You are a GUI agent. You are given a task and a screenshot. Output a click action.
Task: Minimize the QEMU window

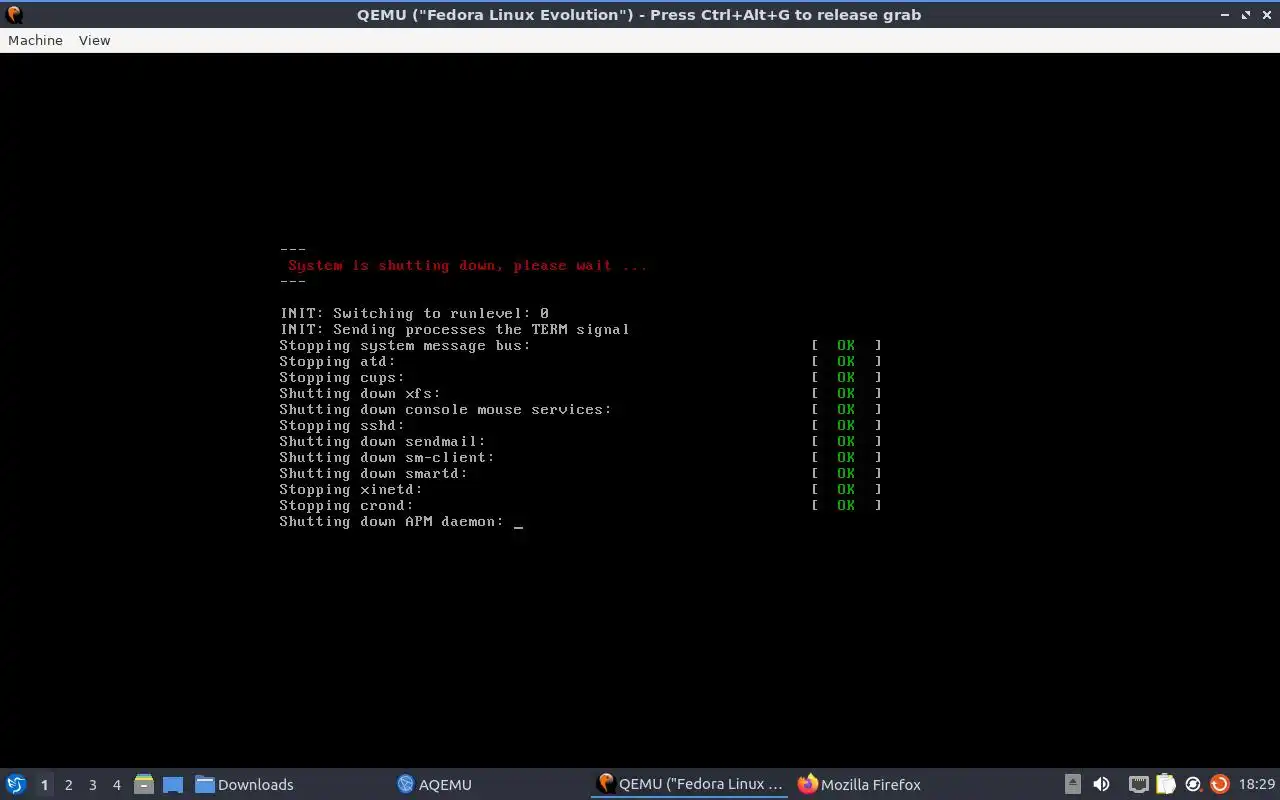[1225, 15]
